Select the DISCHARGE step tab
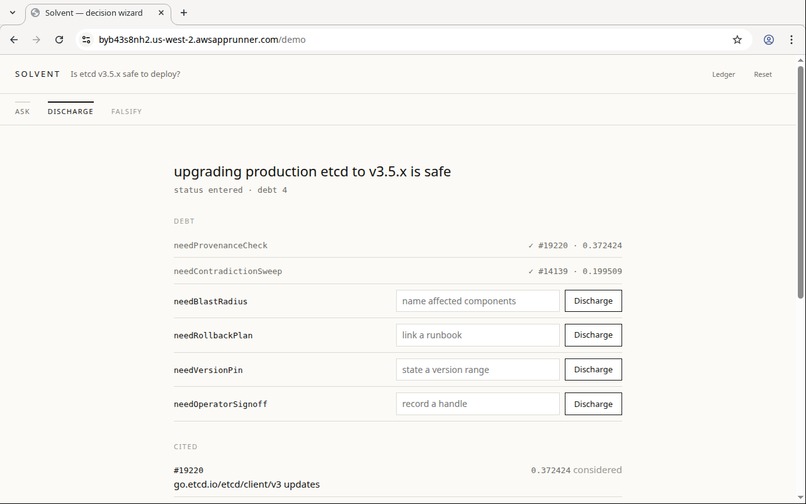 coord(70,111)
